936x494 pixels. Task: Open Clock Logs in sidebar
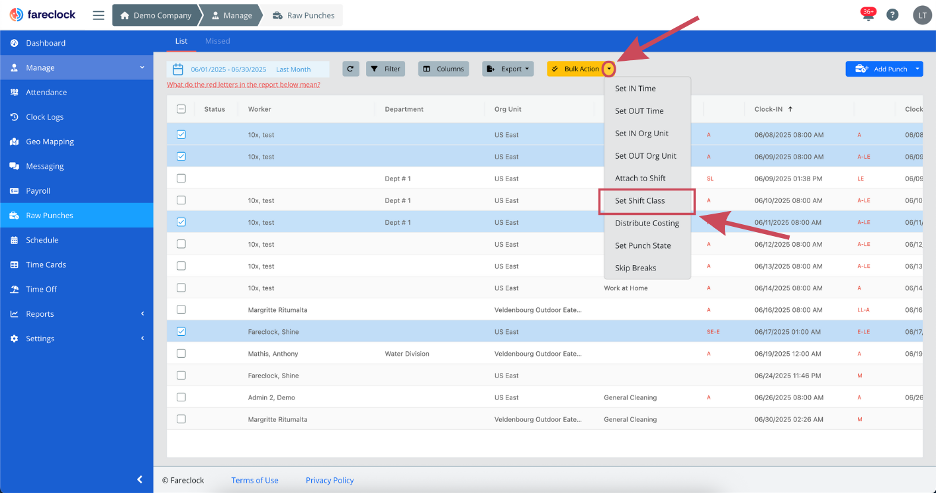[x=76, y=117]
